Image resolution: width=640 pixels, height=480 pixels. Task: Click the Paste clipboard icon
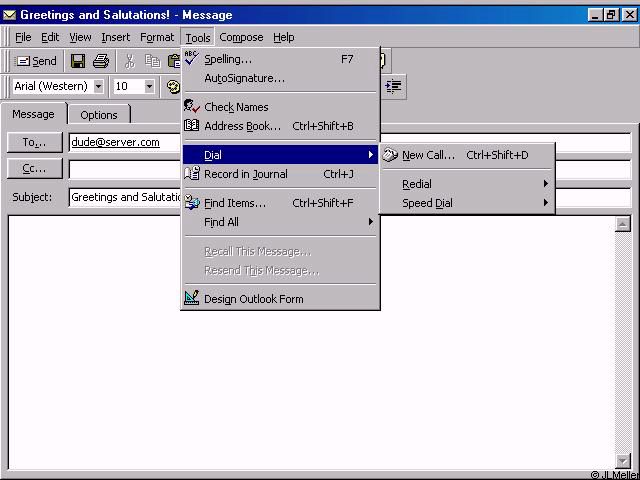click(x=174, y=61)
